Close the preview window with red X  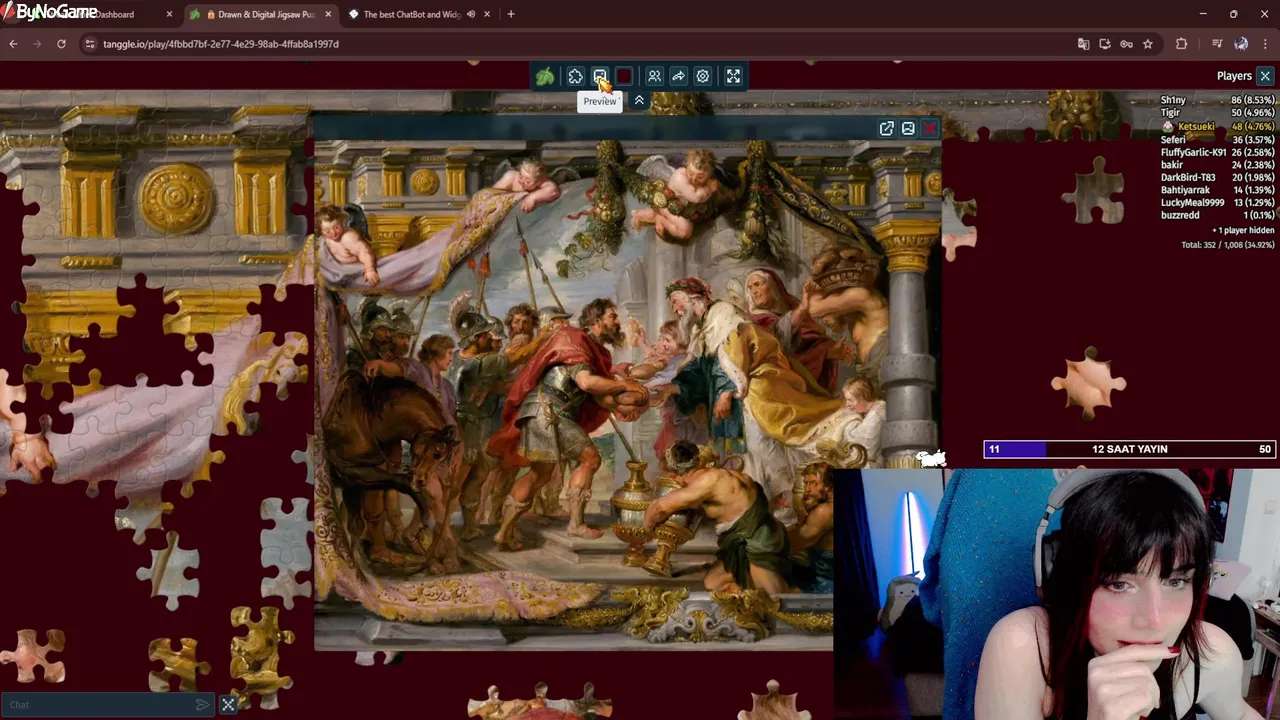click(x=930, y=128)
